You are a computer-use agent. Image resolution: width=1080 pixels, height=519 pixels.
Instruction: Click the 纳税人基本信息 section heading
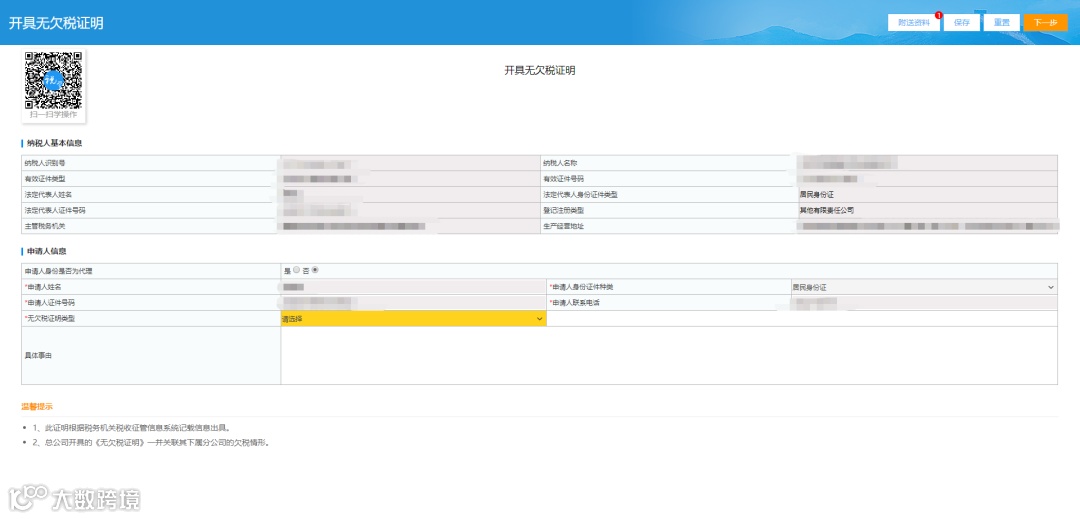click(x=54, y=143)
